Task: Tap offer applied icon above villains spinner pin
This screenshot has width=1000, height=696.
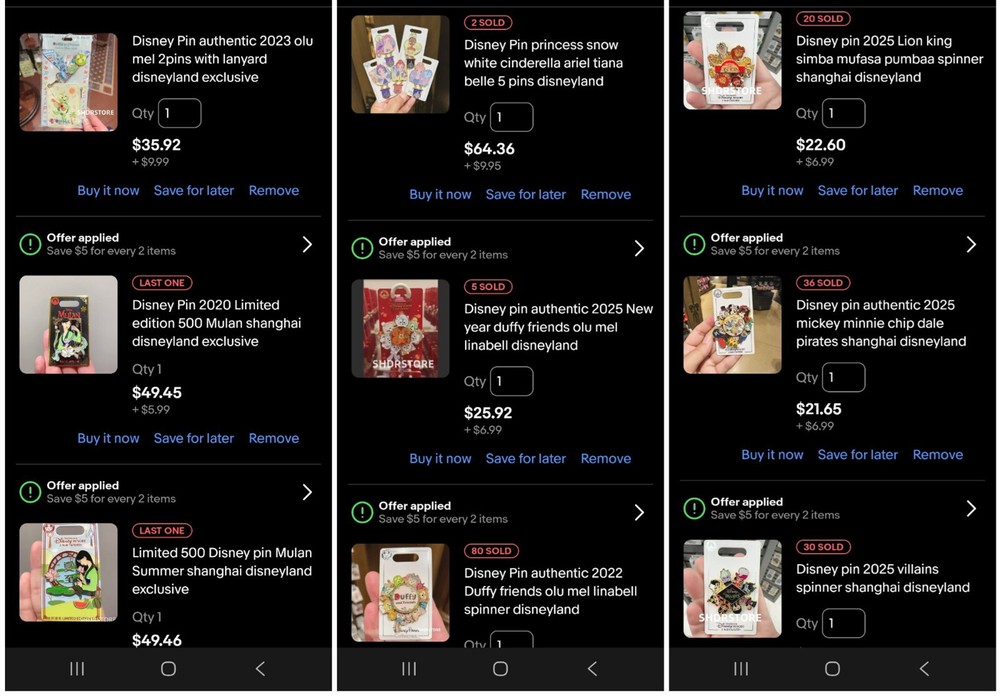Action: point(694,508)
